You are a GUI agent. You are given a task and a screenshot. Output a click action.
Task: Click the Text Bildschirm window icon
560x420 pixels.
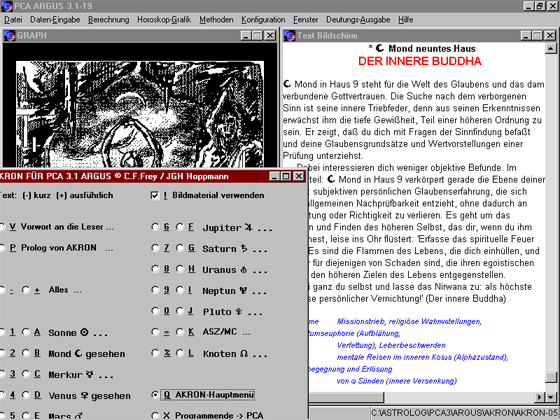click(289, 36)
